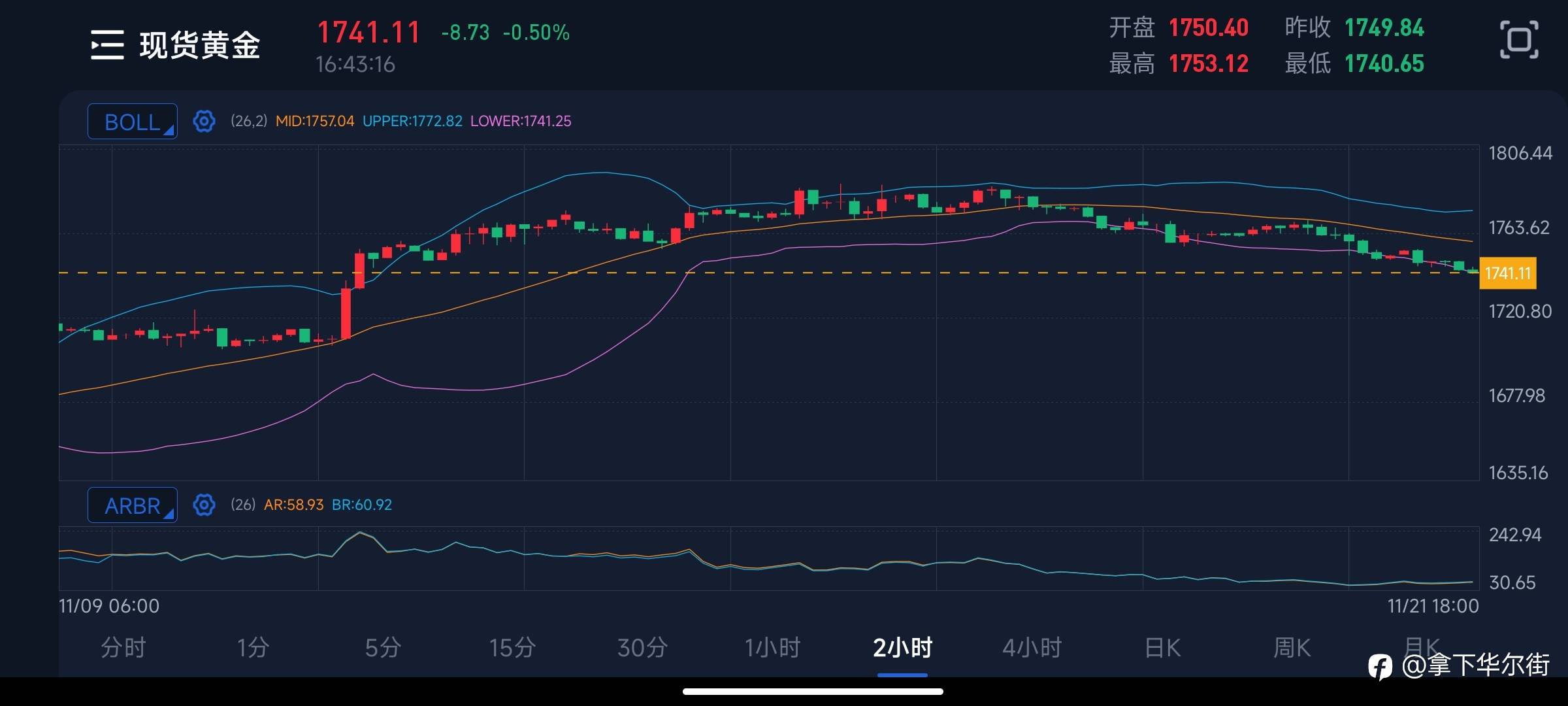Open the 周K weekly candlestick tab
Screen dimensions: 1568x706
(x=1292, y=648)
